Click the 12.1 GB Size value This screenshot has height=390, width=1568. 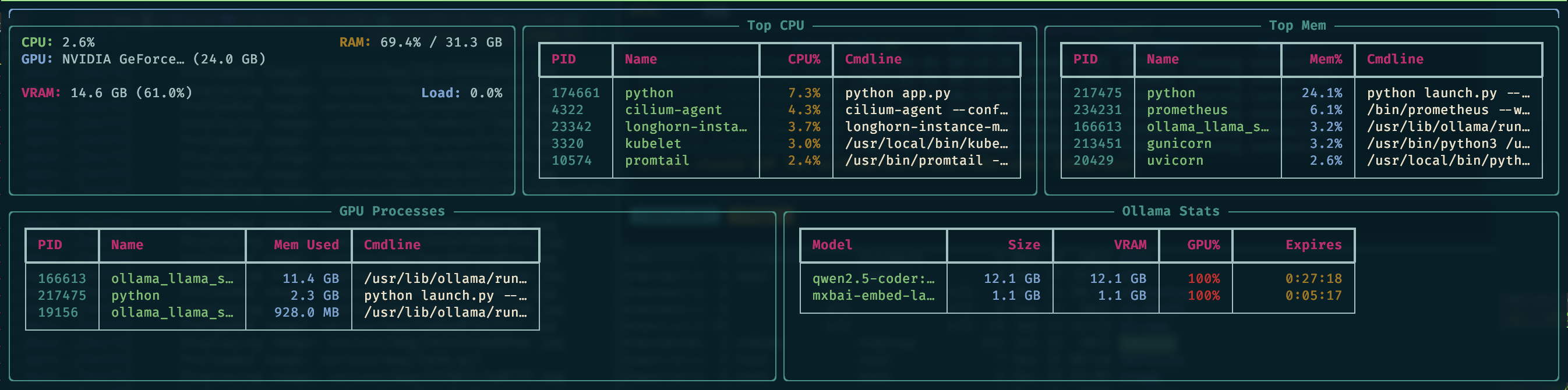[x=1012, y=279]
